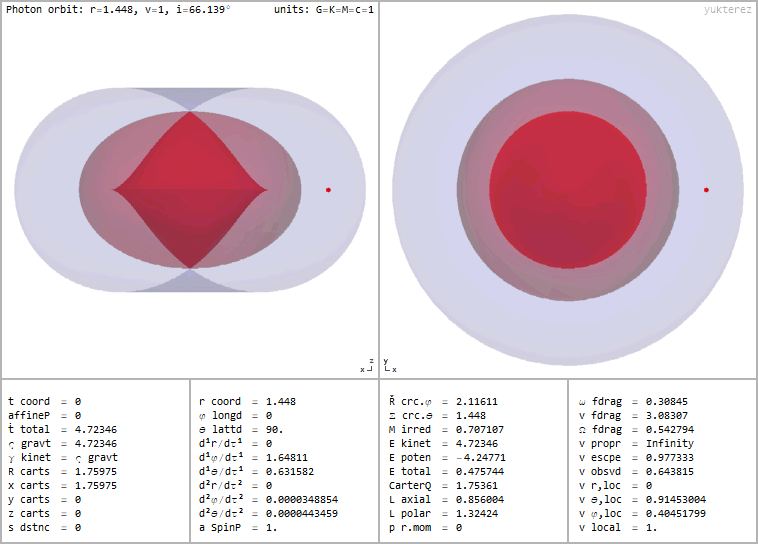Screen dimensions: 758x544
Task: Click the red central disc in top view
Action: 567,189
